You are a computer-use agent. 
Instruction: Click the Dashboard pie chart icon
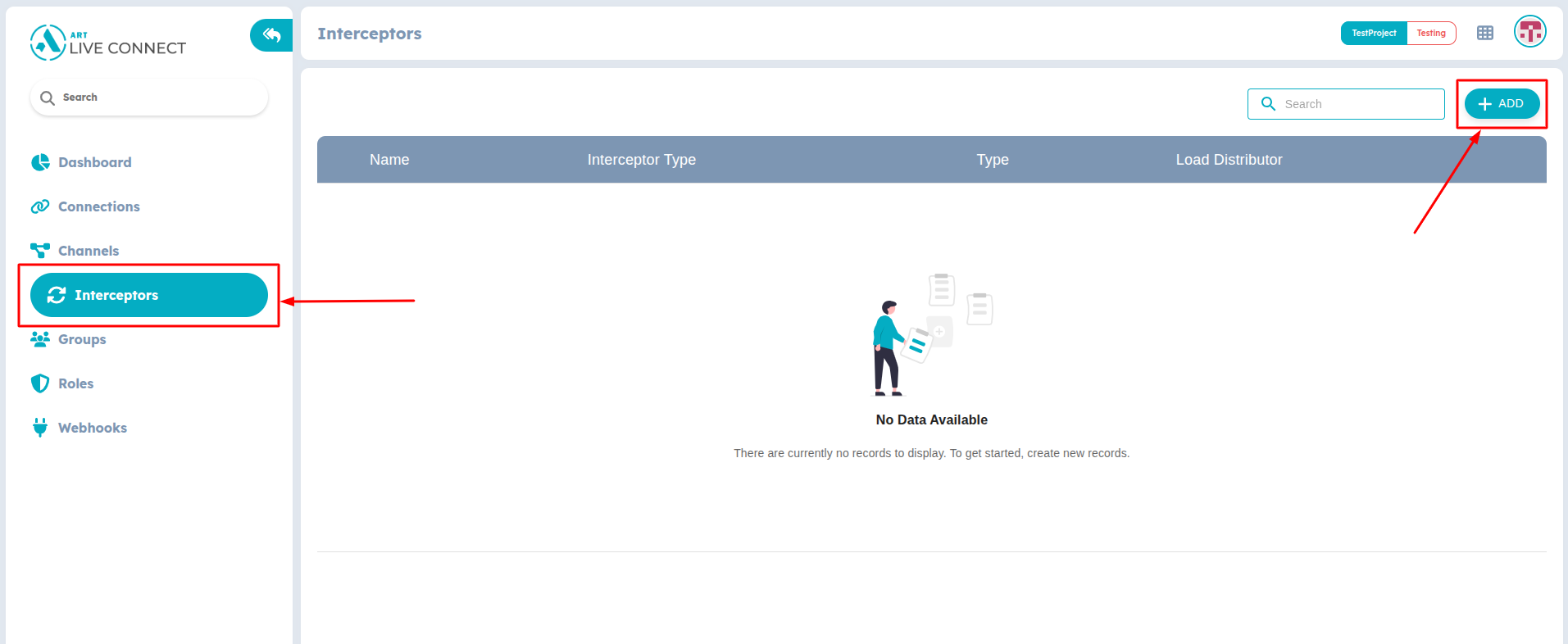(40, 162)
